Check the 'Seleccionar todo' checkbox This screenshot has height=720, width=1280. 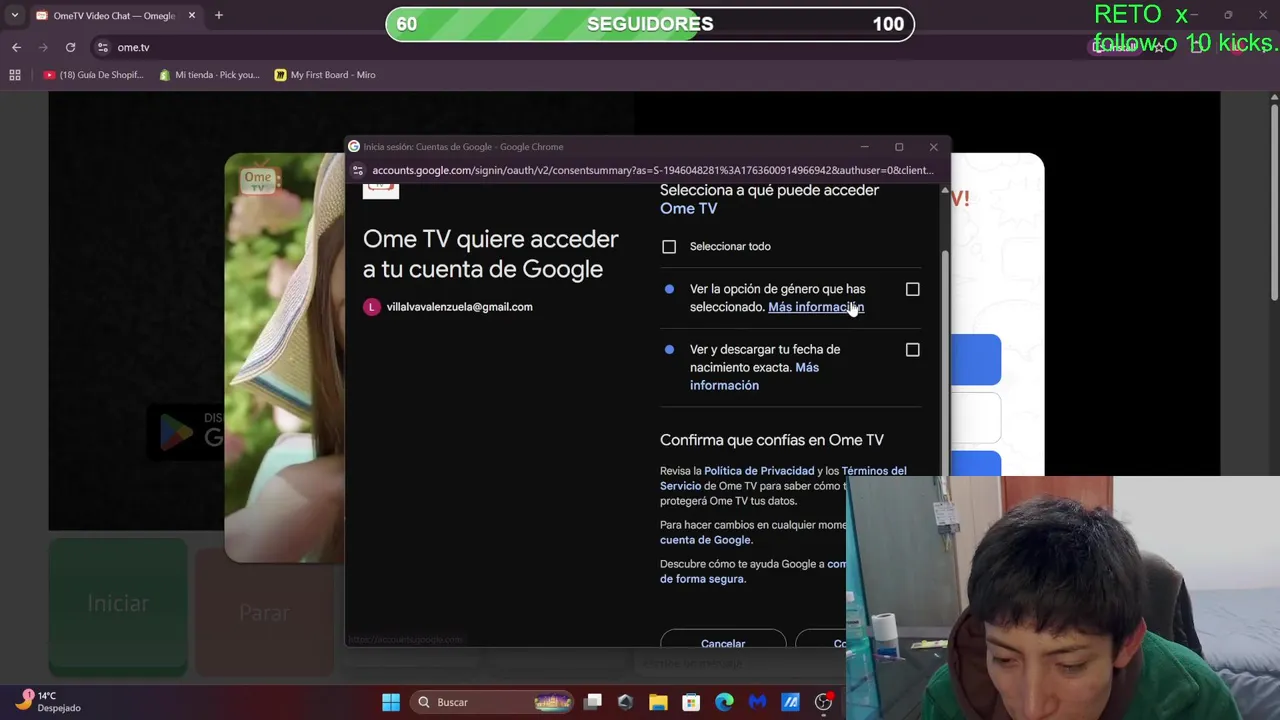[x=669, y=247]
